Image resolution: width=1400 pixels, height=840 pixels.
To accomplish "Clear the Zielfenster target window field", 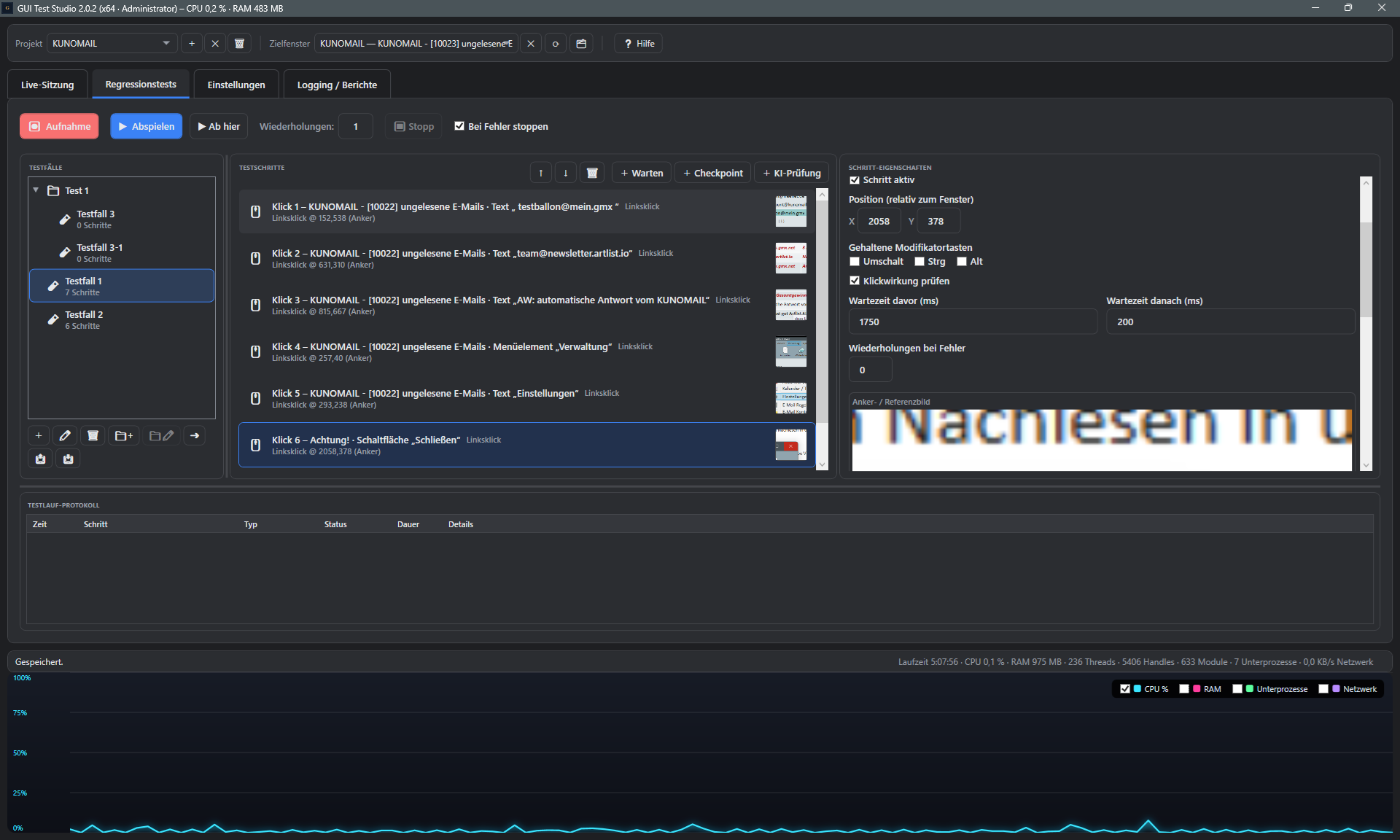I will pos(531,44).
